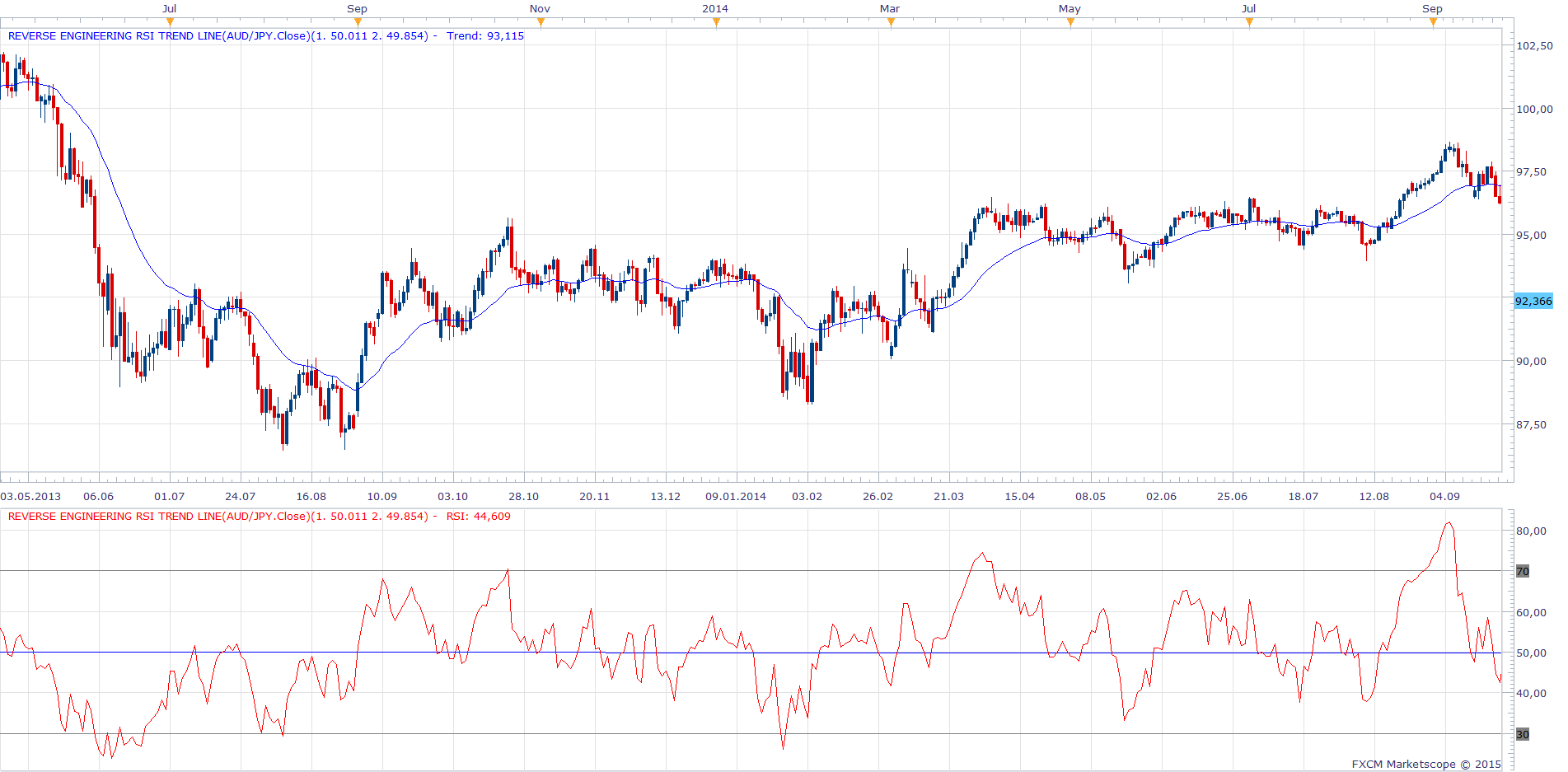Click the 97,50 price axis label

[x=1532, y=171]
